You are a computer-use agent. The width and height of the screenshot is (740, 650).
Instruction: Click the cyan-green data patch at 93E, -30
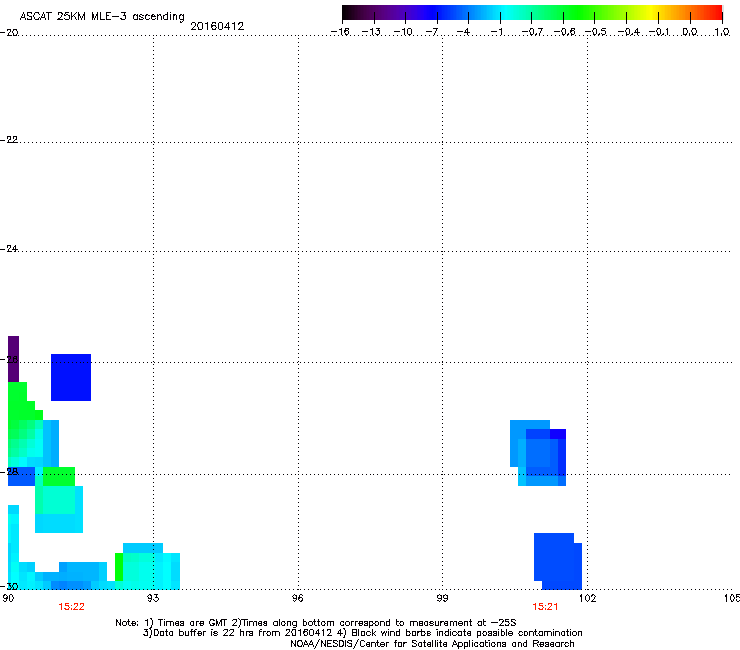pyautogui.click(x=147, y=566)
